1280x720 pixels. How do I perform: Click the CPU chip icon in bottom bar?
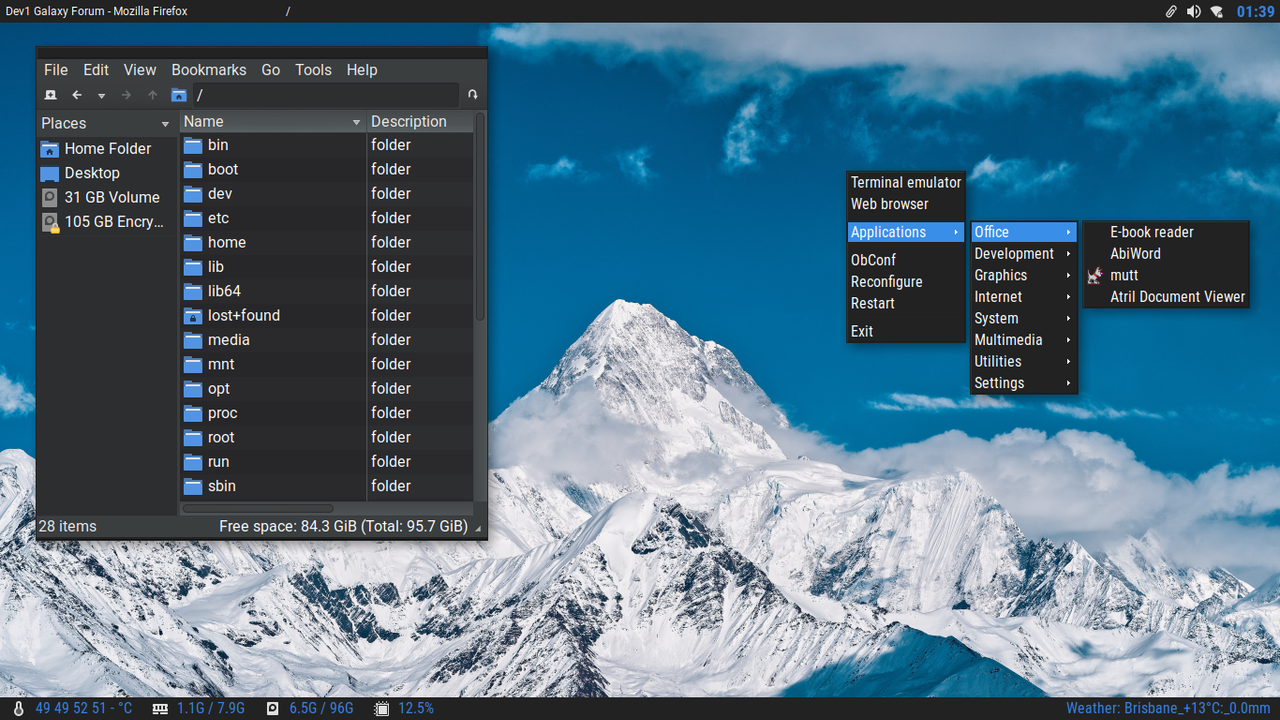[x=381, y=708]
